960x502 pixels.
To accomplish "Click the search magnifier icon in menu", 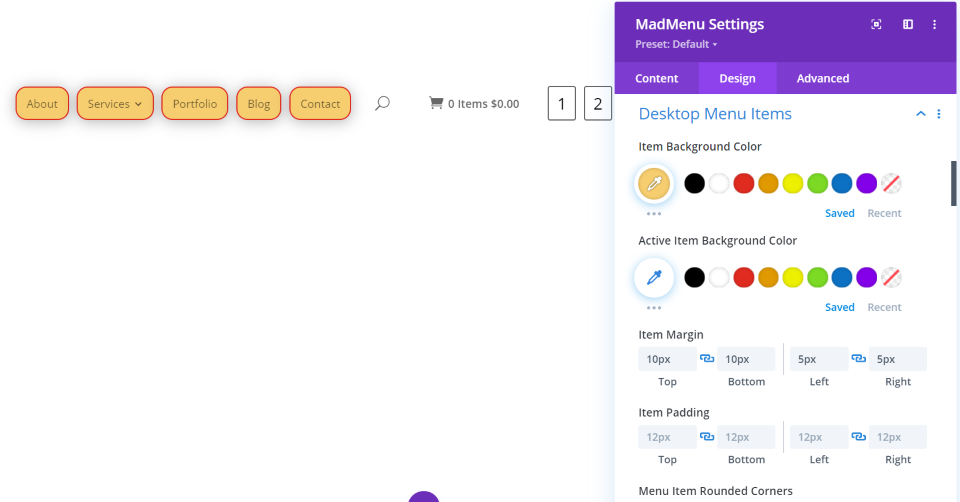I will [x=382, y=103].
